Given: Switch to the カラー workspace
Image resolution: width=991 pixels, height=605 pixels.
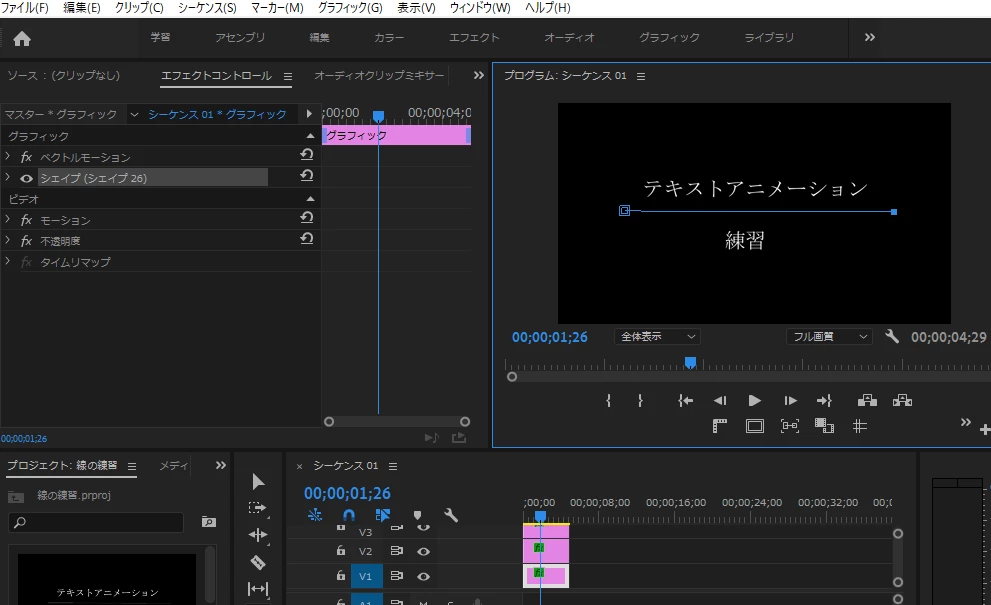Looking at the screenshot, I should 389,37.
